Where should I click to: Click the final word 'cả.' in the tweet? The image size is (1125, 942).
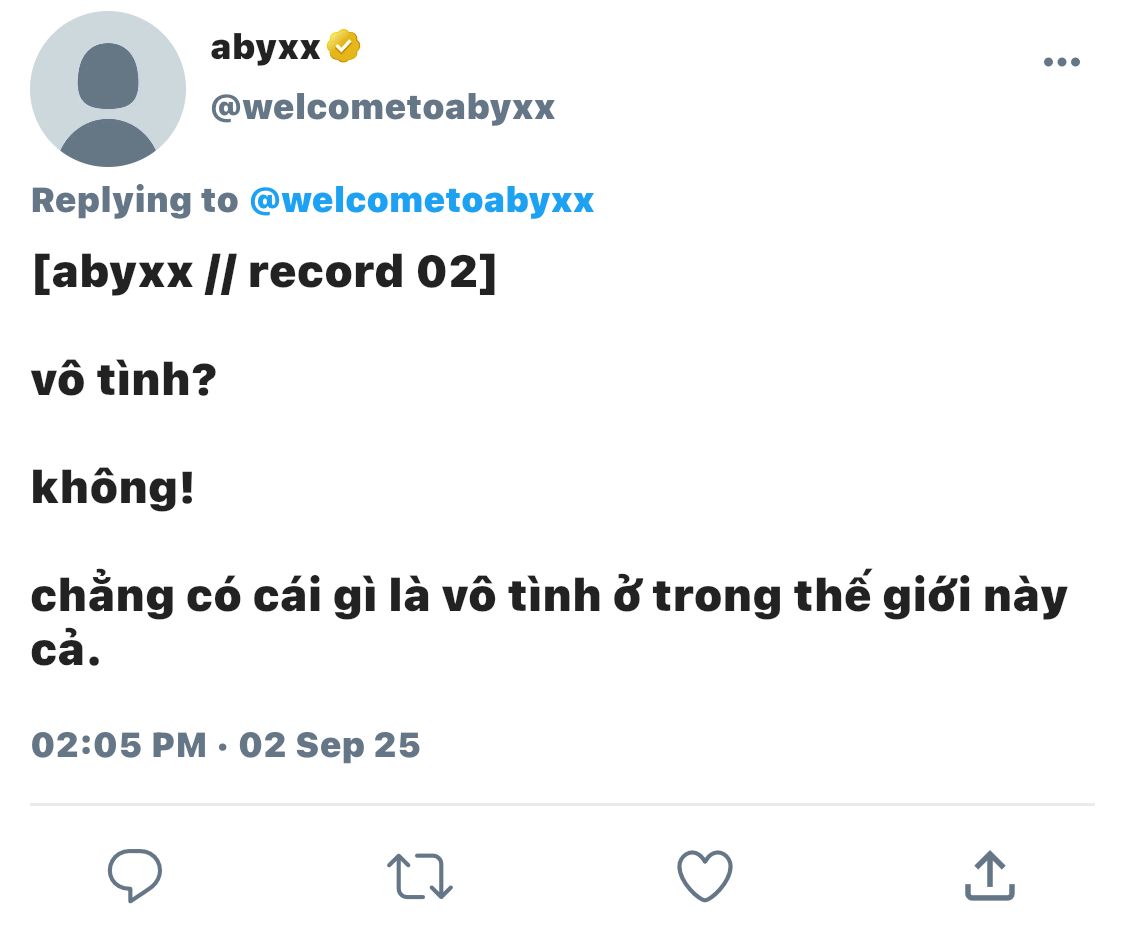pyautogui.click(x=65, y=649)
